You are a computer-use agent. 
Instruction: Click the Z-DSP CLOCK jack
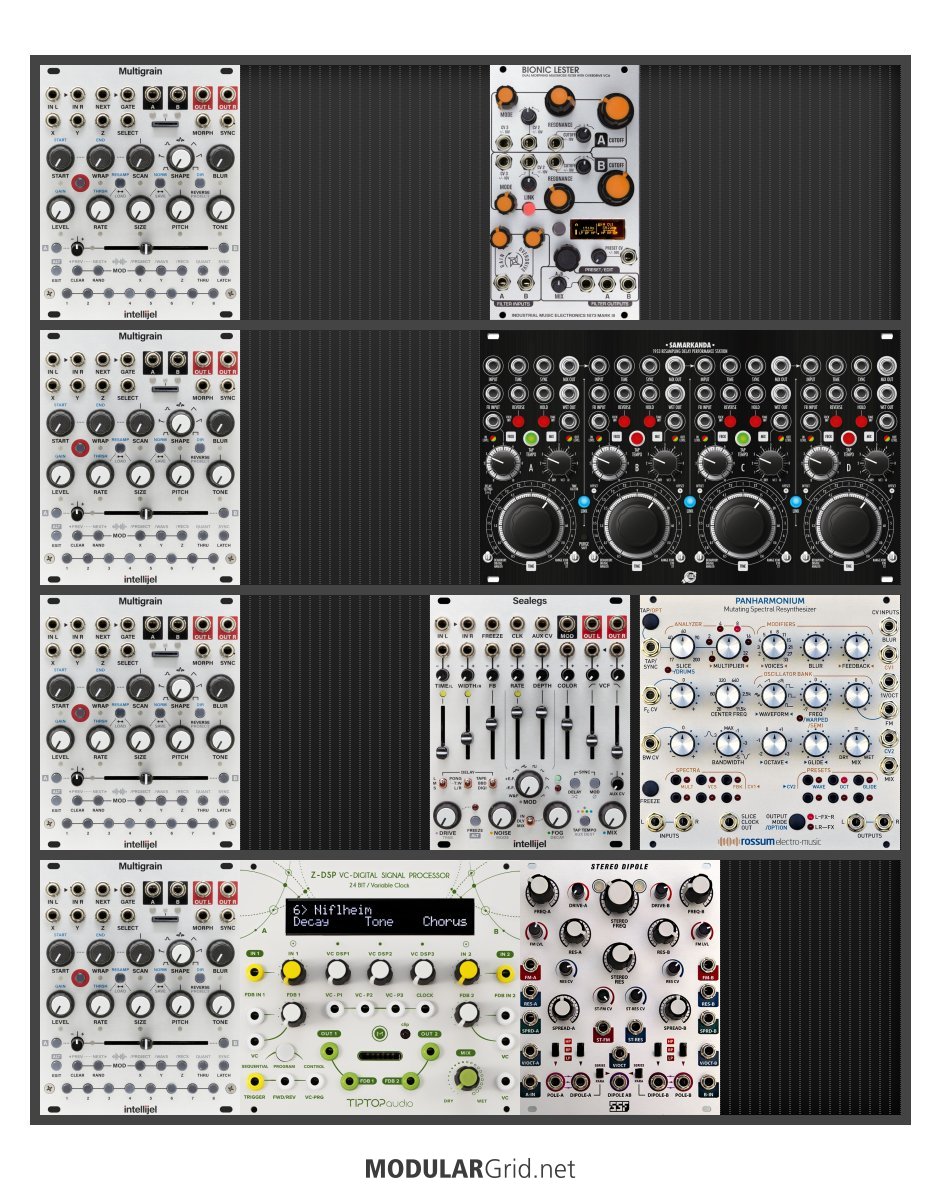point(425,1009)
